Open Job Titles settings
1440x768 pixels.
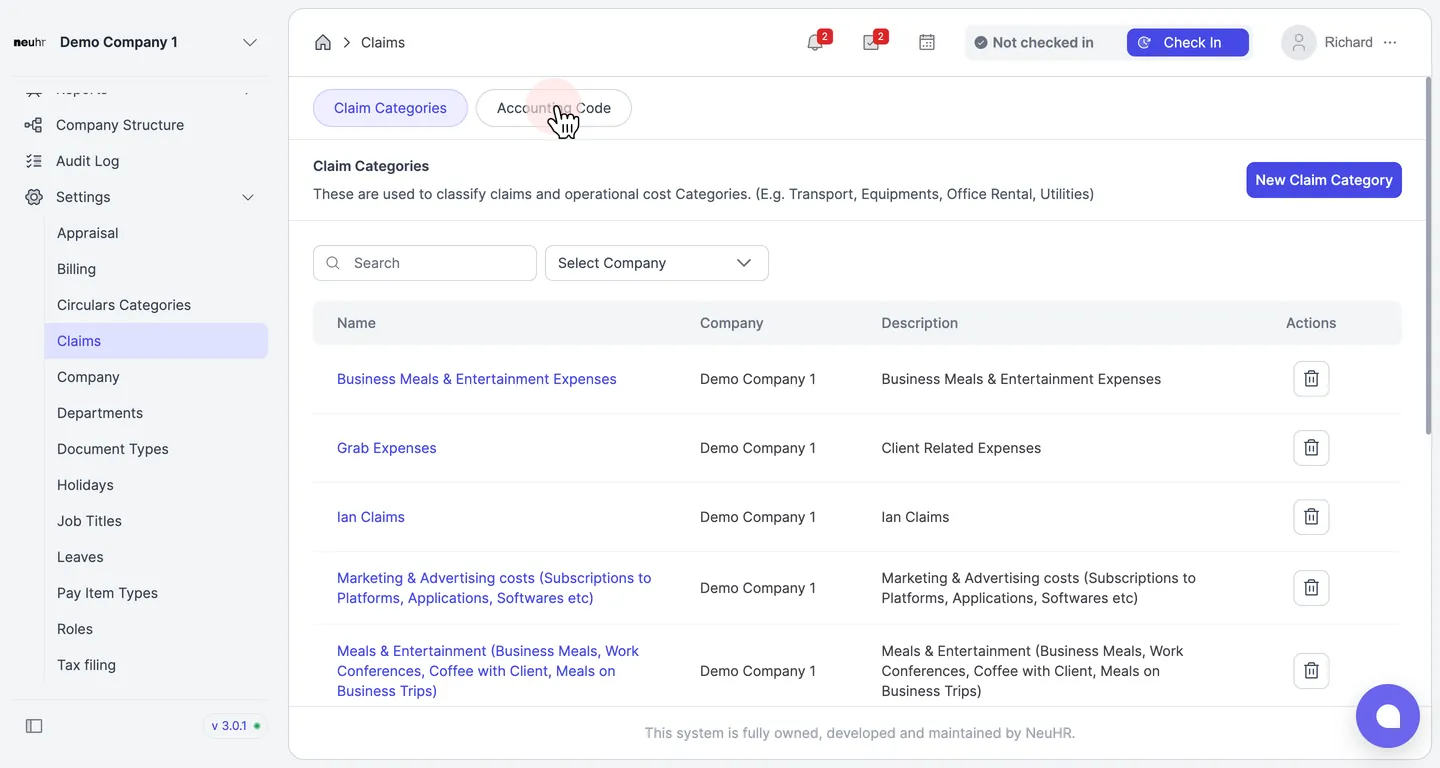coord(156,521)
